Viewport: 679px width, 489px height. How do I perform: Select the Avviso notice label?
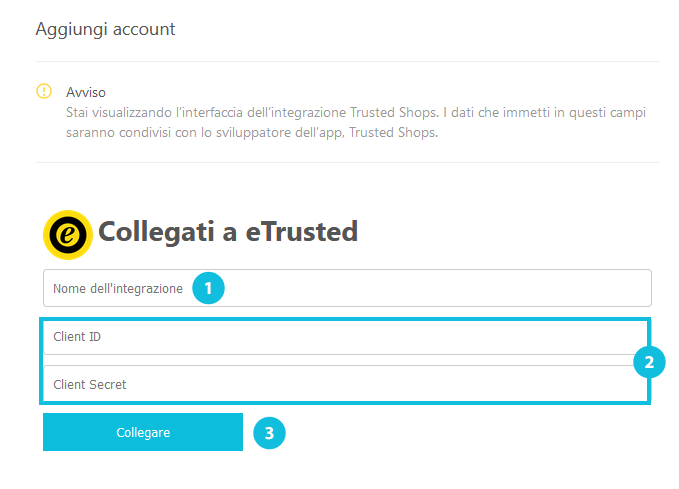pyautogui.click(x=86, y=92)
